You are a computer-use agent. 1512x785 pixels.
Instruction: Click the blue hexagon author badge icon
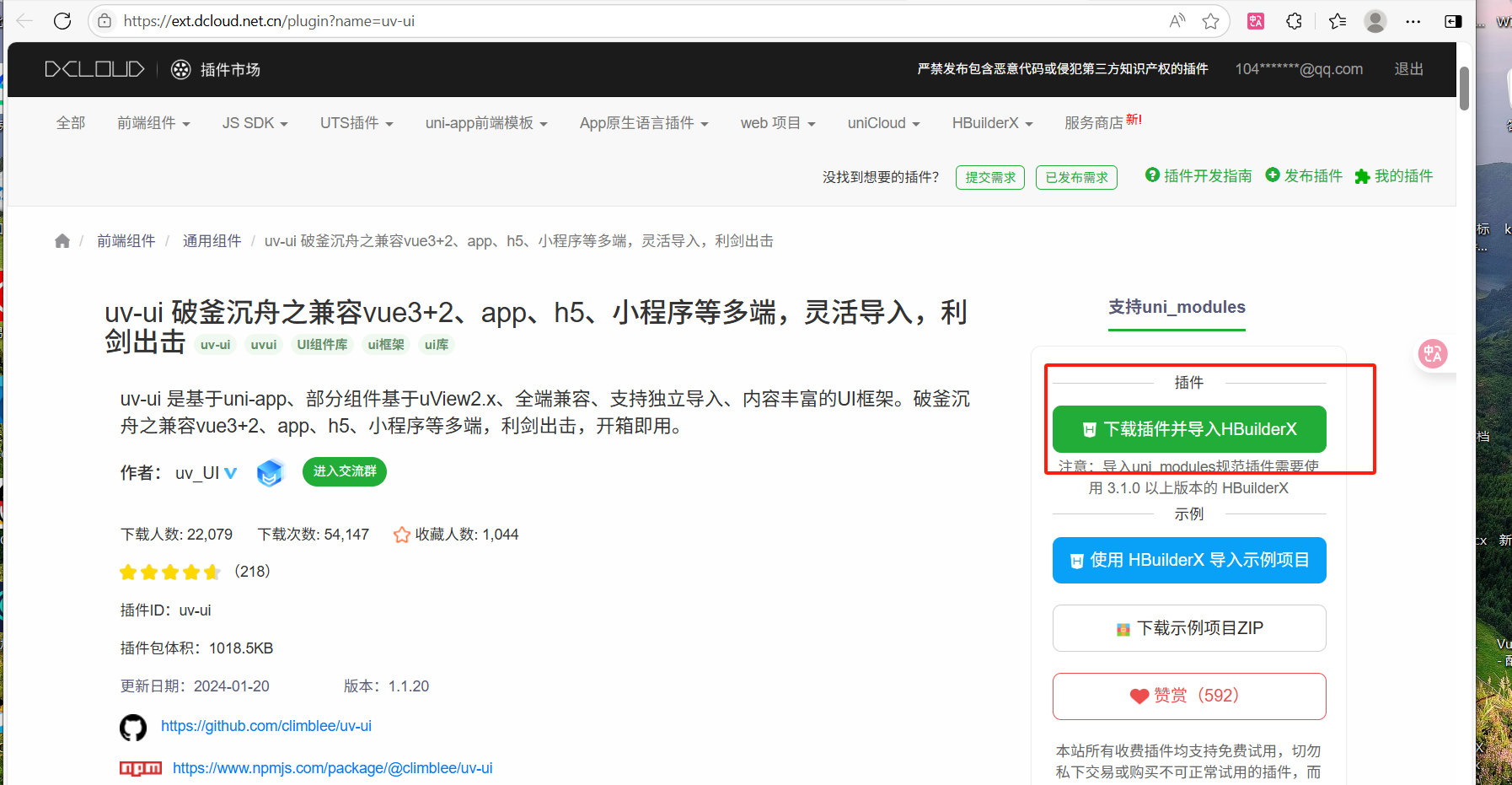tap(270, 472)
